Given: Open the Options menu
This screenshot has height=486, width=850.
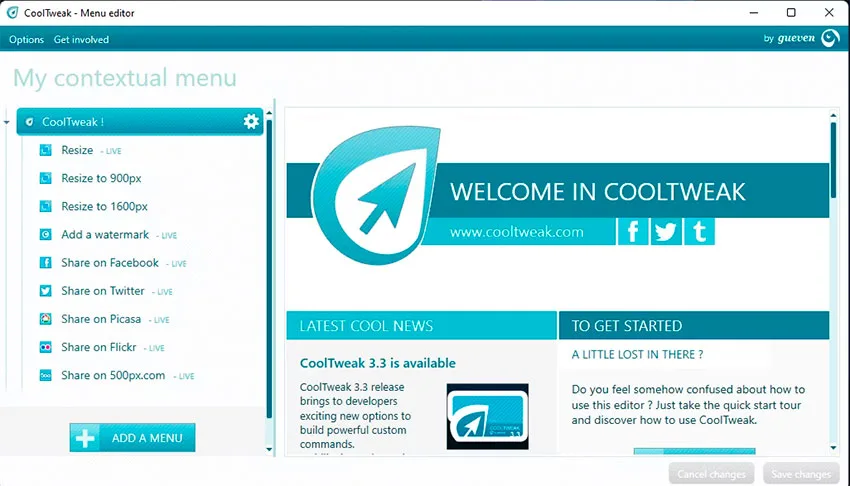Looking at the screenshot, I should point(26,40).
